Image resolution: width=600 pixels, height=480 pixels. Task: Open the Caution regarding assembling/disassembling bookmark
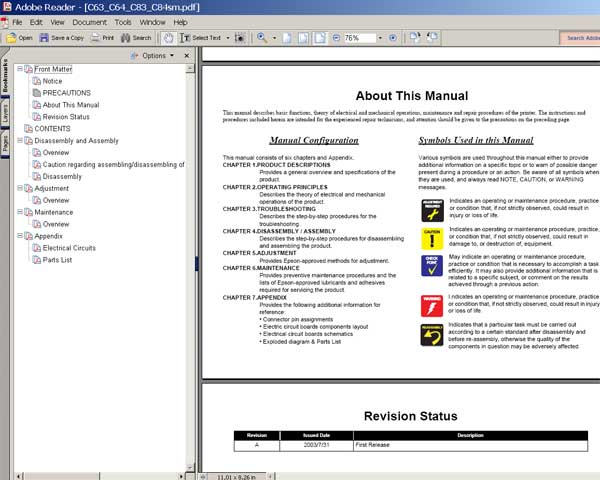113,165
